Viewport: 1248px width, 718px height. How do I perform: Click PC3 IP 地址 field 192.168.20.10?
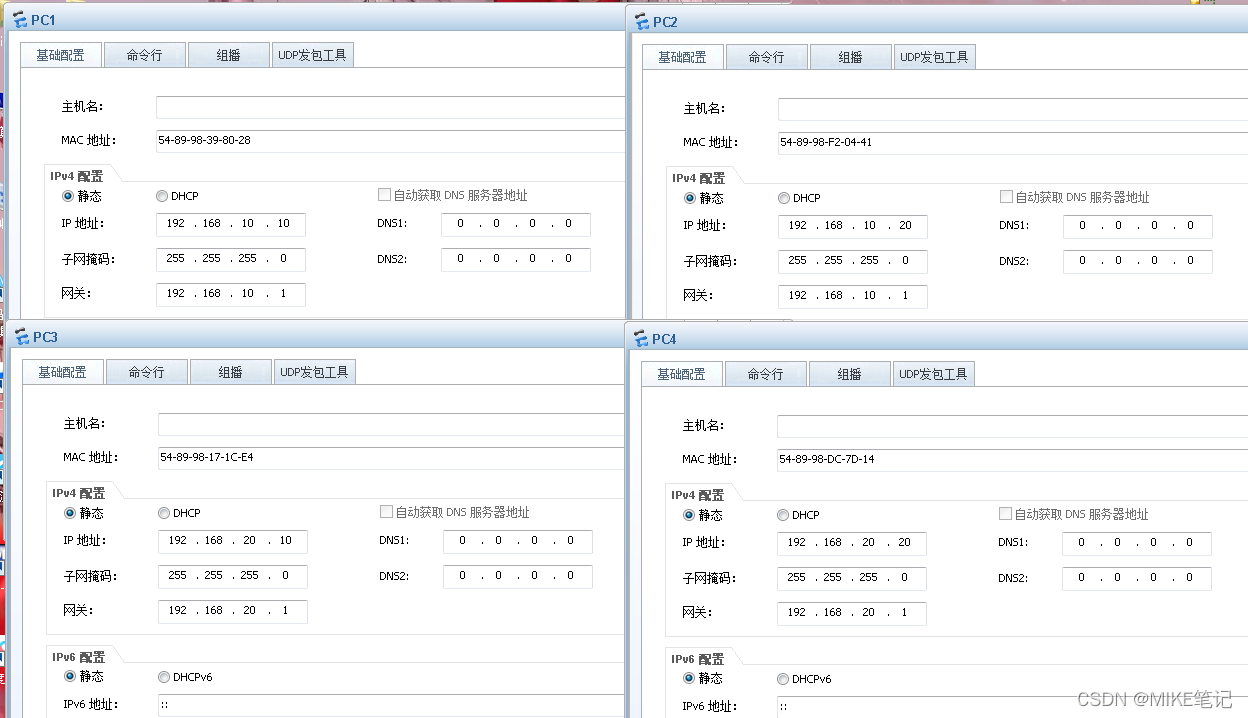click(233, 541)
